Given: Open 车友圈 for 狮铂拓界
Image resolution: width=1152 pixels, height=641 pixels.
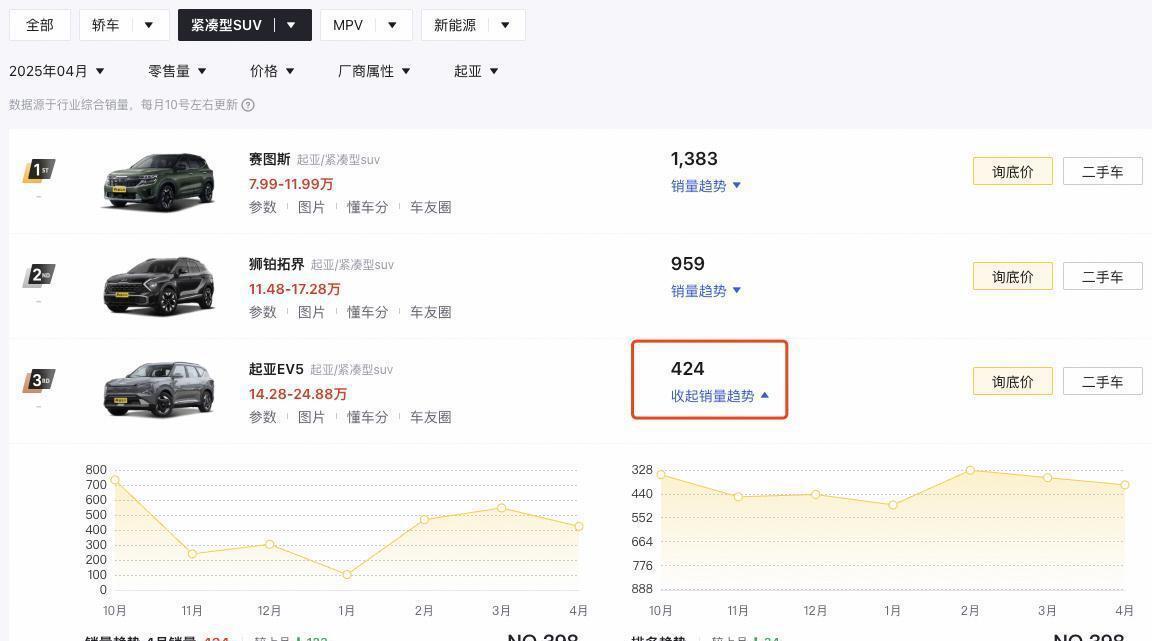Looking at the screenshot, I should [x=431, y=312].
